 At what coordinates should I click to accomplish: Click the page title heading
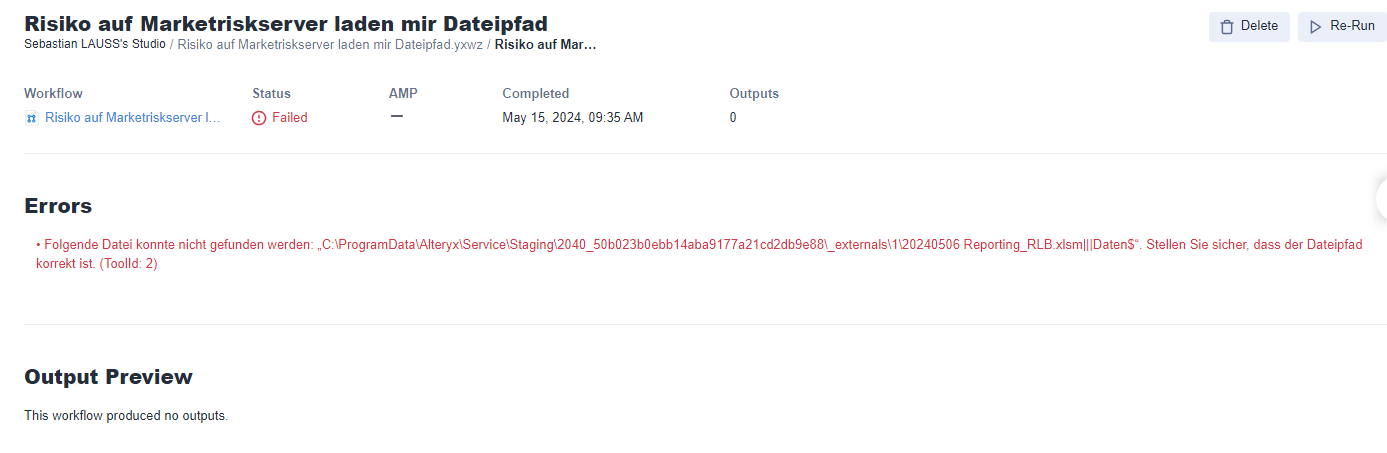pyautogui.click(x=286, y=23)
